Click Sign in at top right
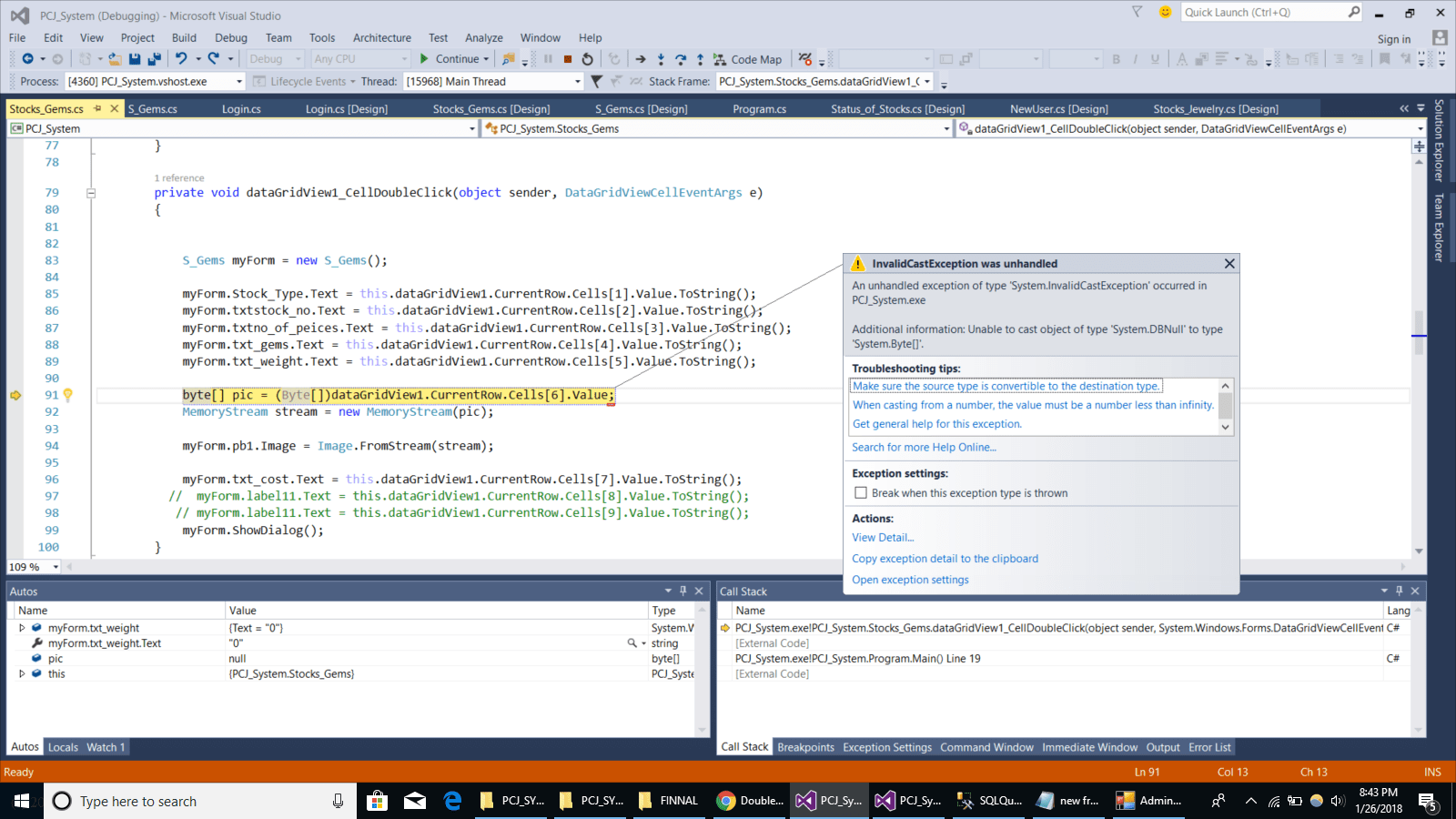The width and height of the screenshot is (1456, 819). [1393, 39]
